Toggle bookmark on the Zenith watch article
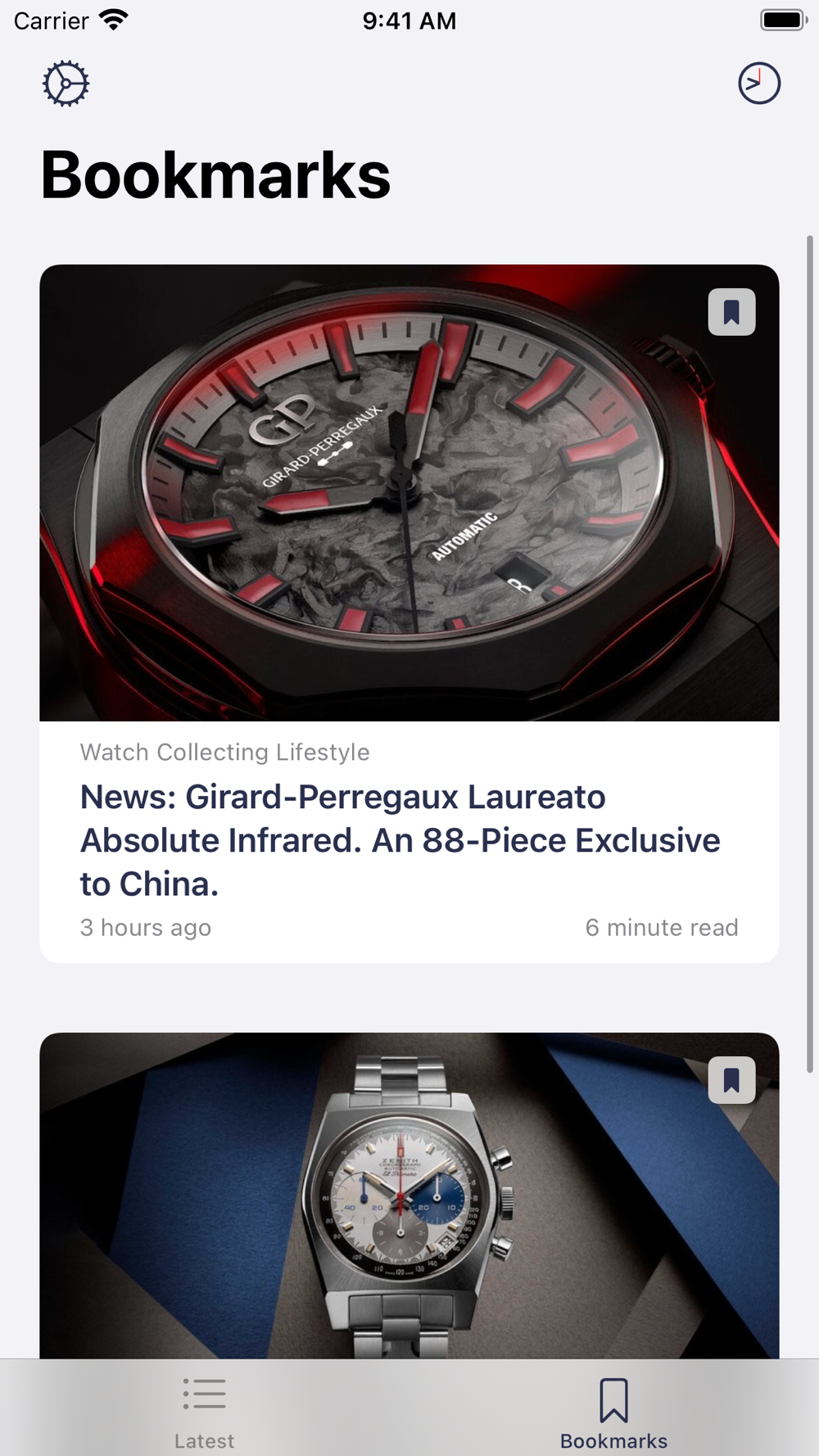819x1456 pixels. point(731,1080)
